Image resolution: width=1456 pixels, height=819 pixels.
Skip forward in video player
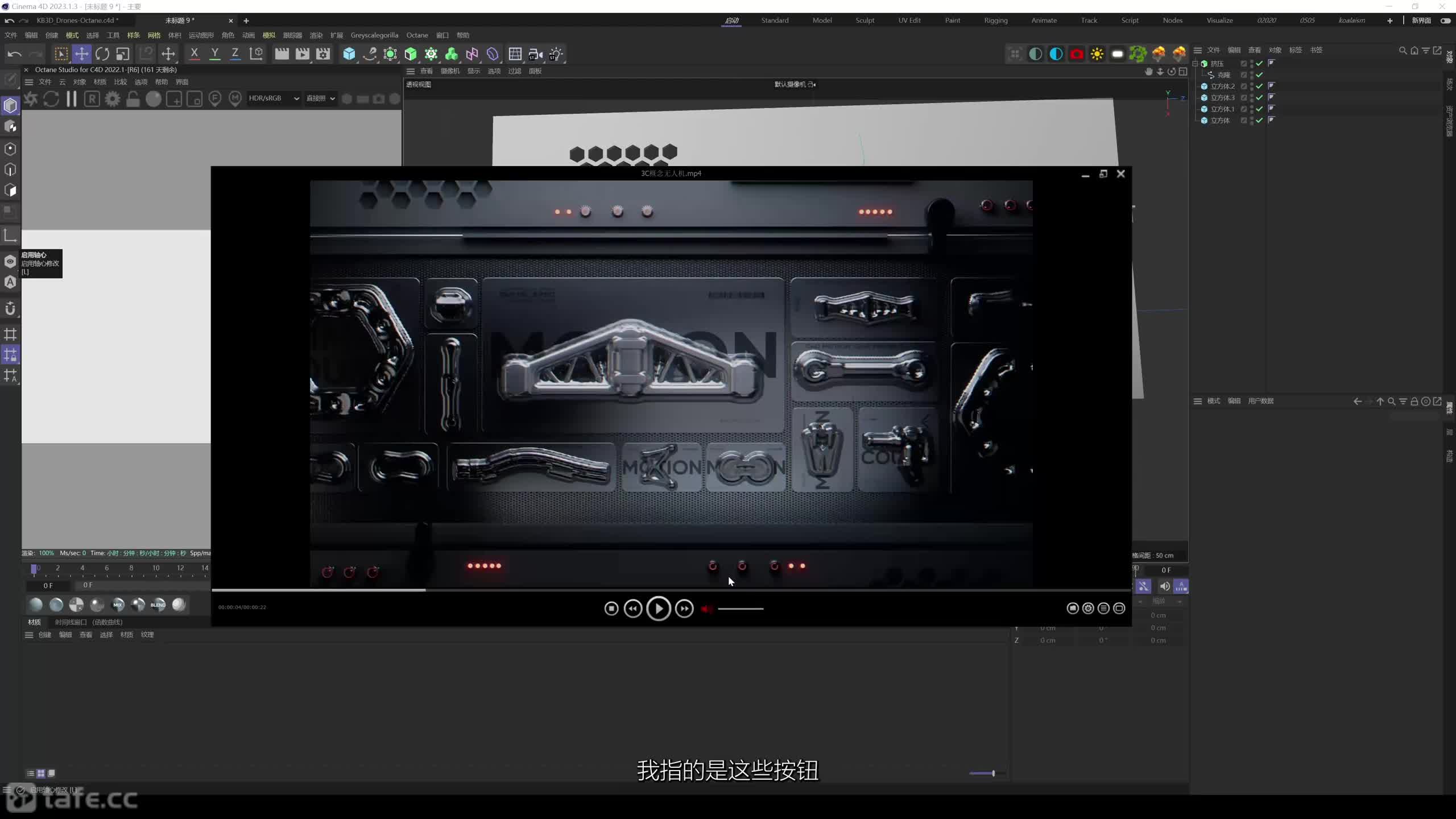point(684,609)
